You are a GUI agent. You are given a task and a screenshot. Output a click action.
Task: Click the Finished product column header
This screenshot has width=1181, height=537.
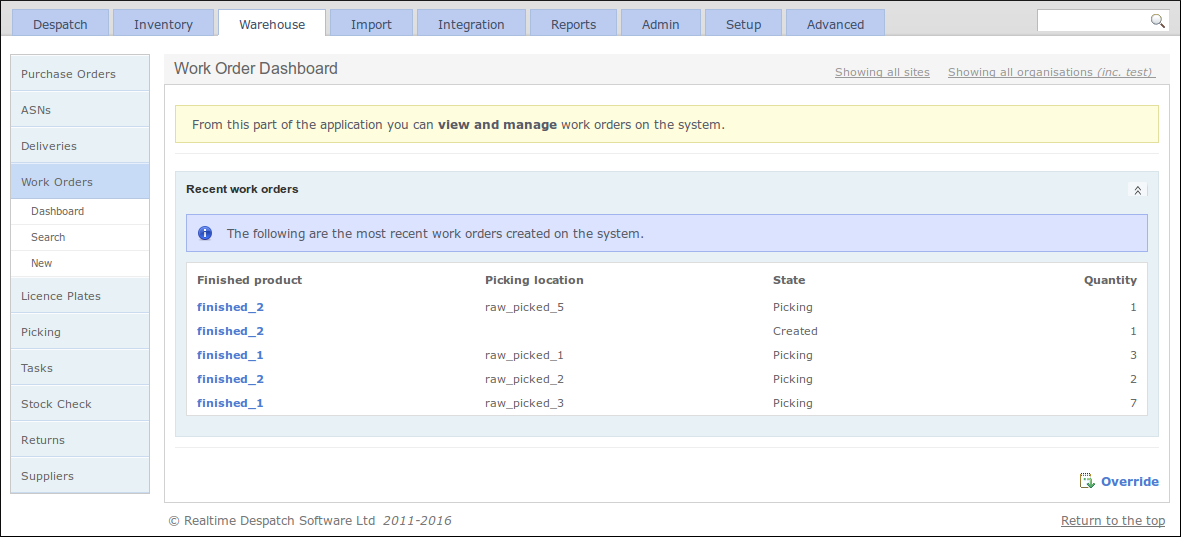tap(249, 280)
